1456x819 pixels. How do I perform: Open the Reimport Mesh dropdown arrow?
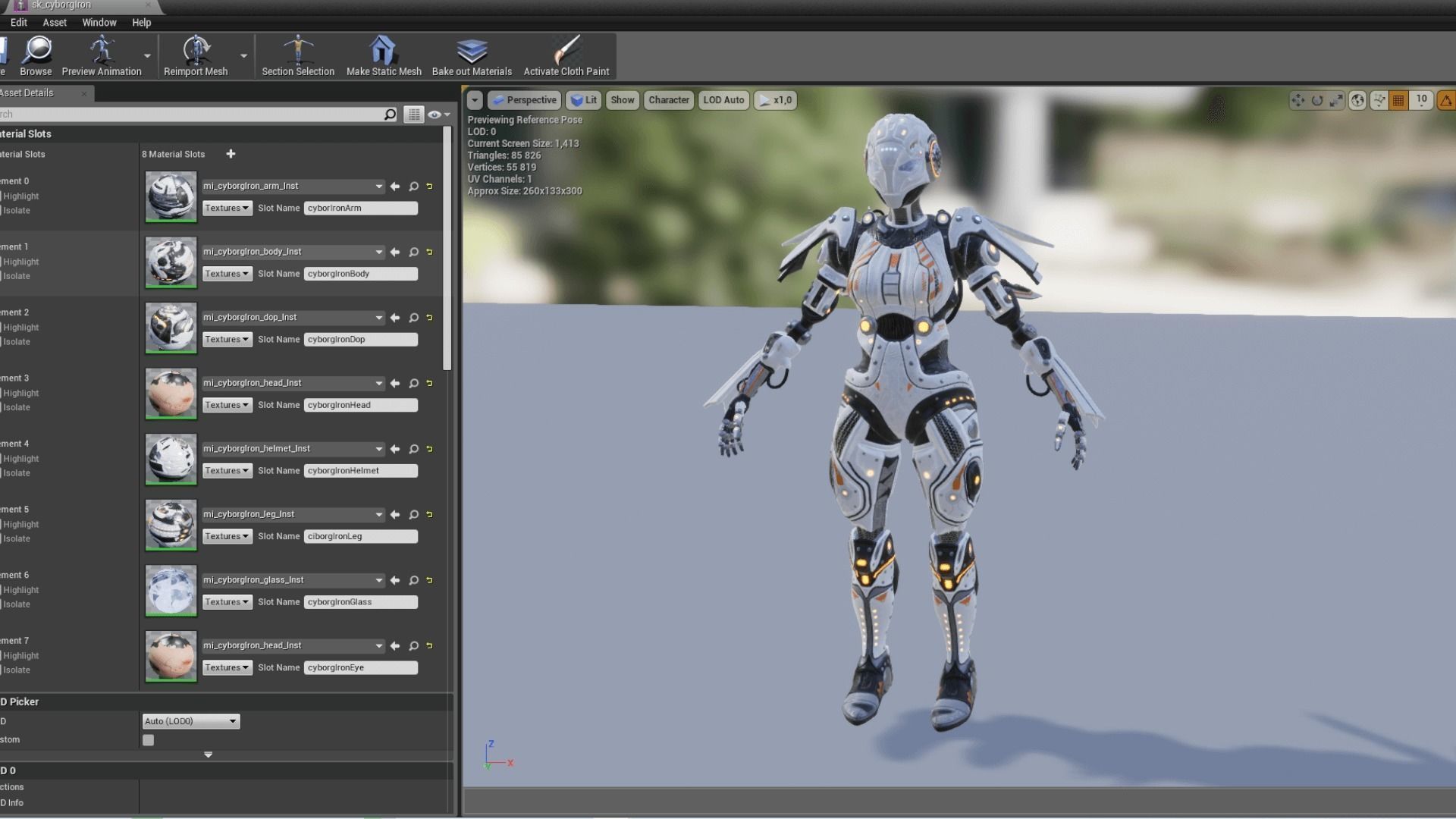coord(243,56)
